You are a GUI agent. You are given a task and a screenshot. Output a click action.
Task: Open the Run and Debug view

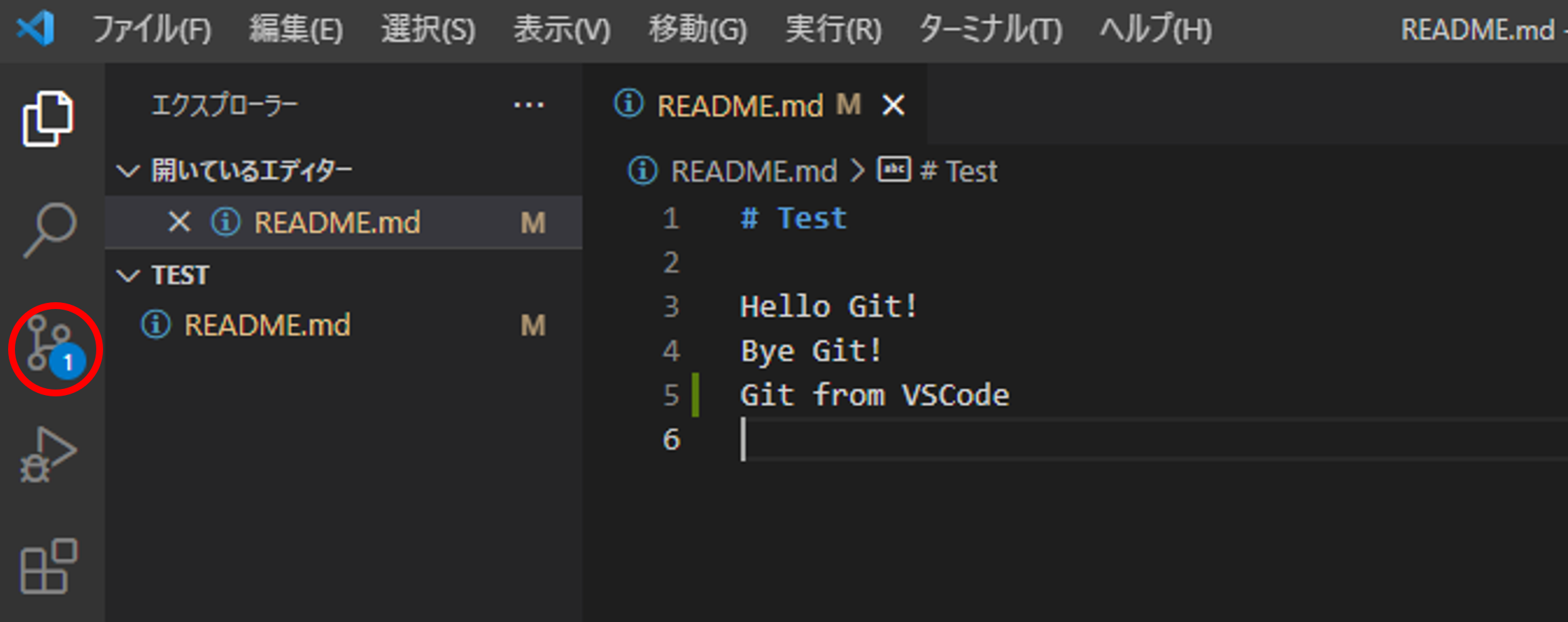point(49,453)
